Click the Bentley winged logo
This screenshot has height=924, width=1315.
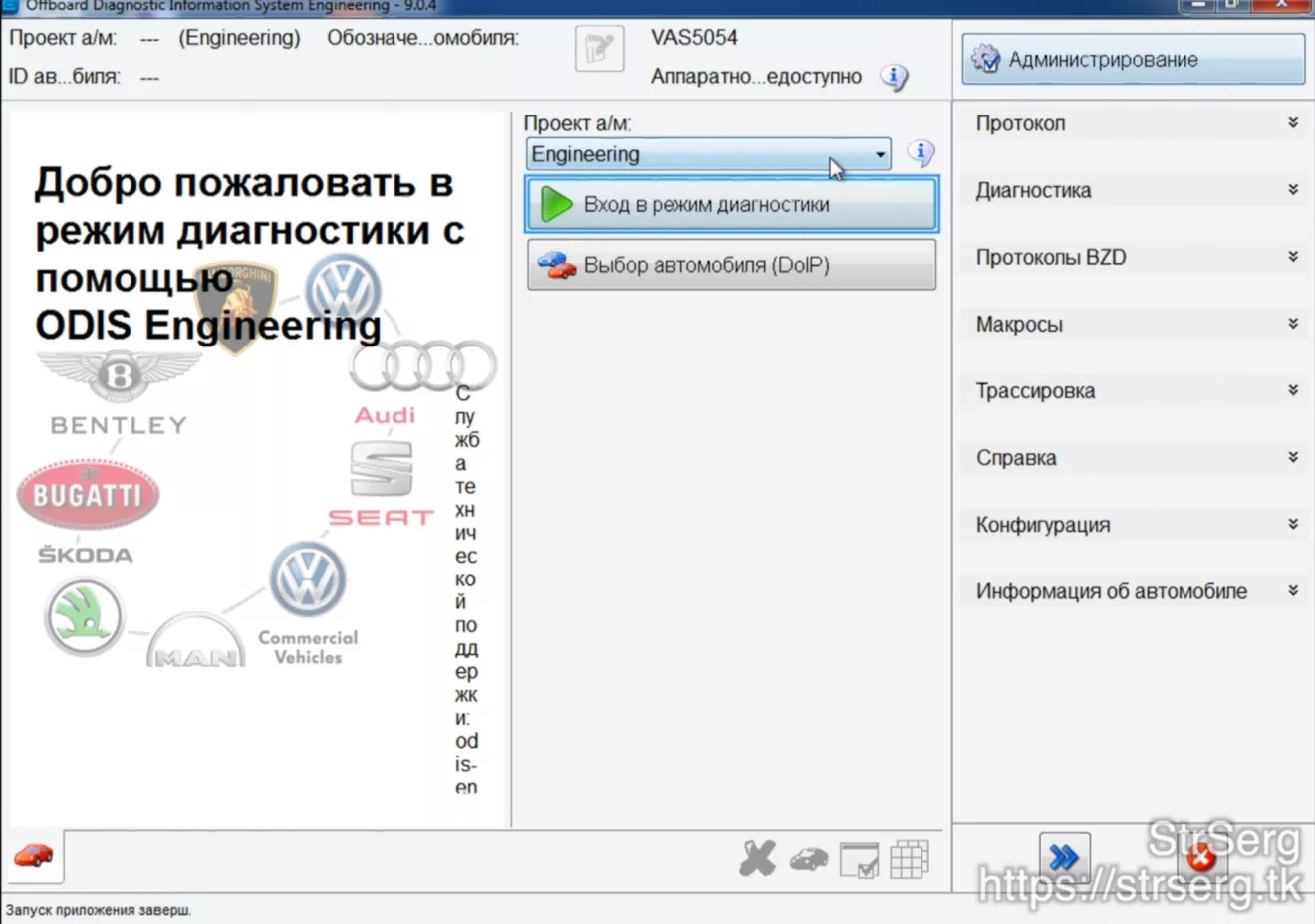(x=120, y=374)
